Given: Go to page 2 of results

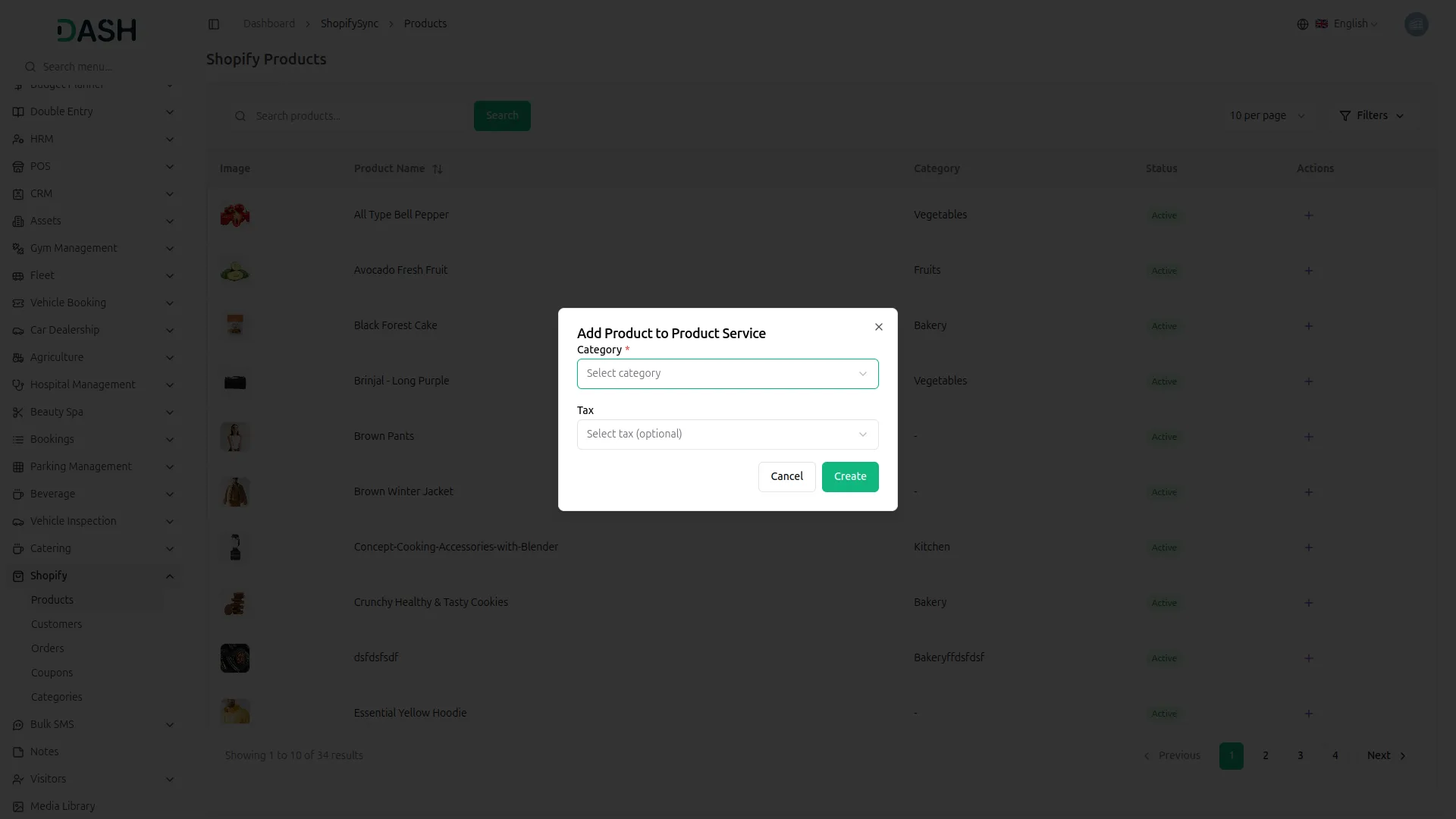Looking at the screenshot, I should [x=1266, y=756].
